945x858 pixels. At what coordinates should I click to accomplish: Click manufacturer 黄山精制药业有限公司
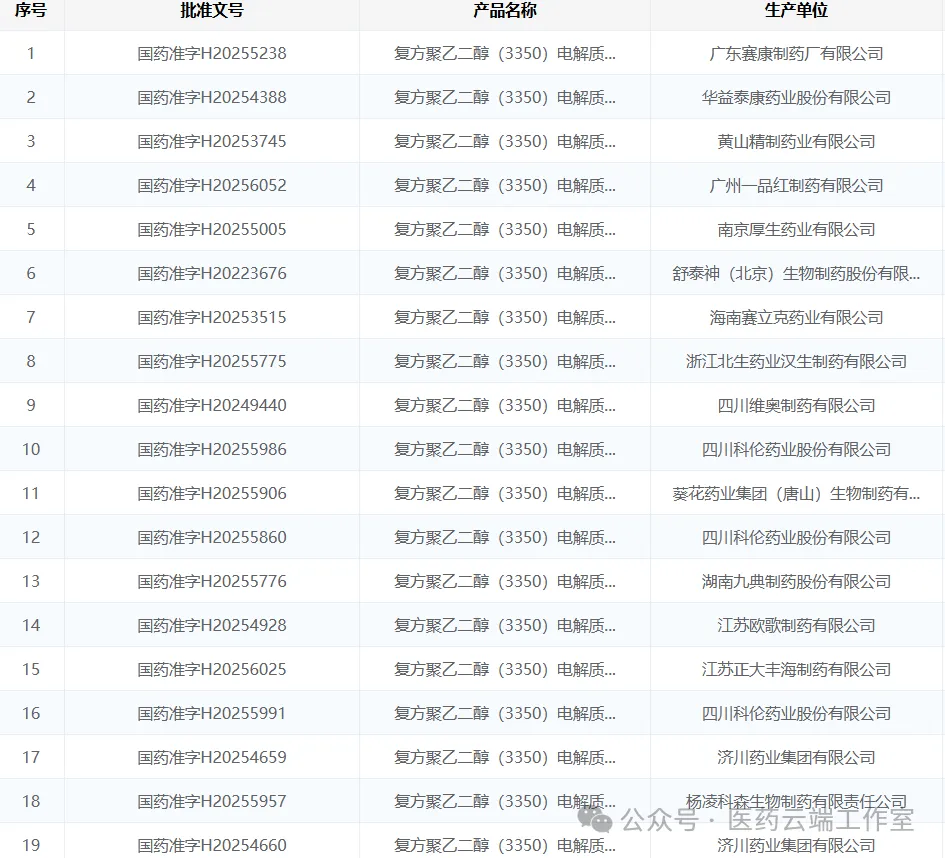click(796, 142)
